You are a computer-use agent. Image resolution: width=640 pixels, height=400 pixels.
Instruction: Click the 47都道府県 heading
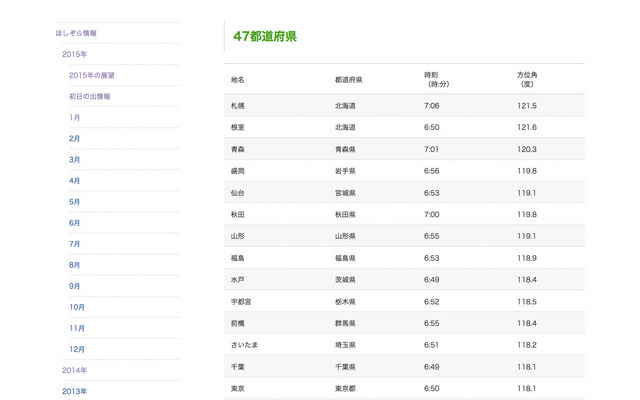coord(265,36)
